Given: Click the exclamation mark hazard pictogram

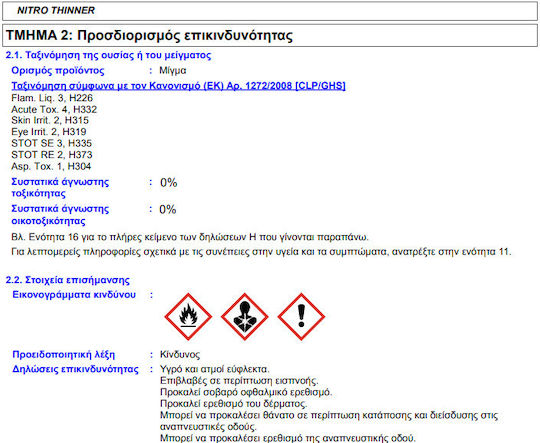Looking at the screenshot, I should pyautogui.click(x=301, y=317).
